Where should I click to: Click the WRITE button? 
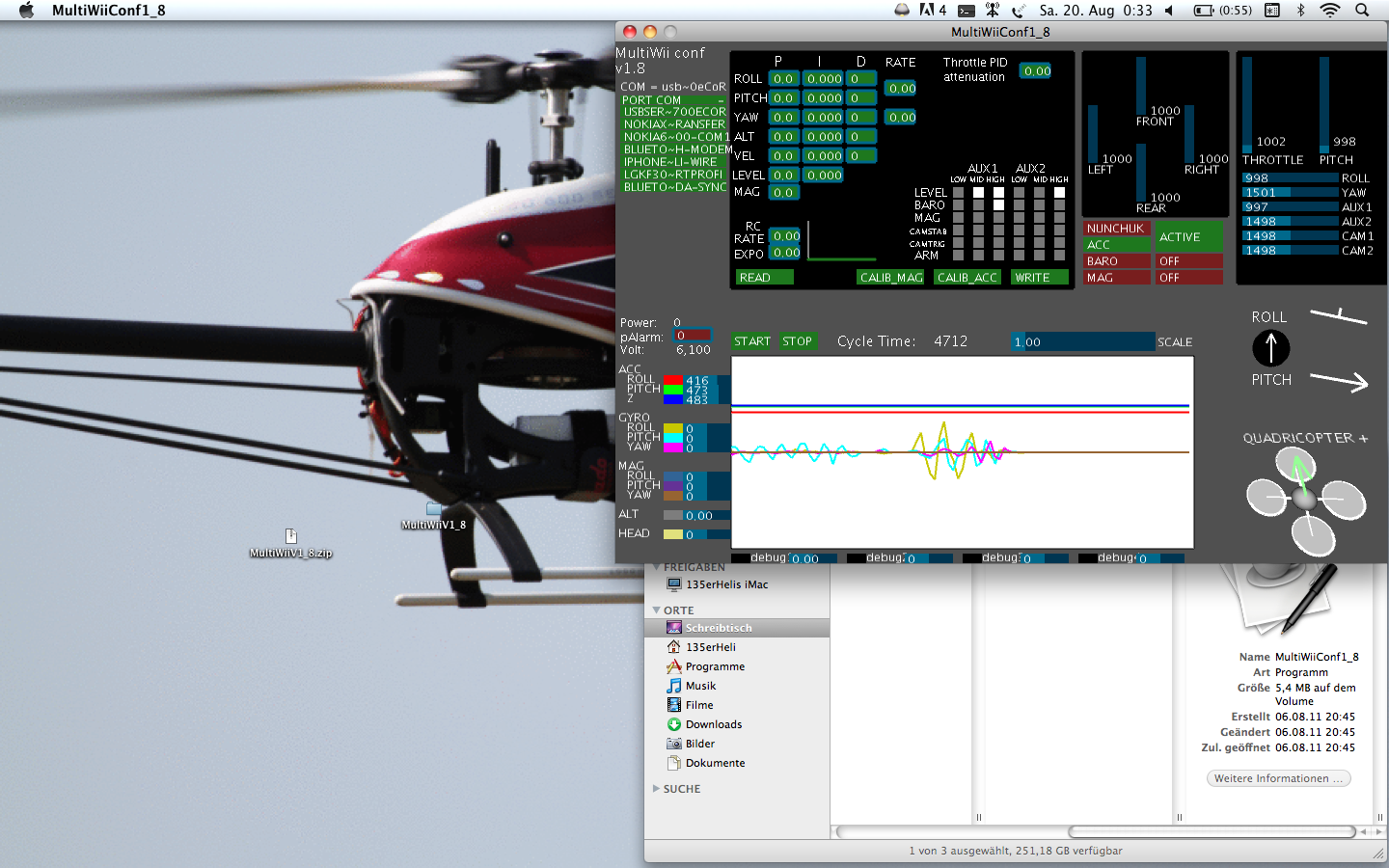tap(1040, 278)
